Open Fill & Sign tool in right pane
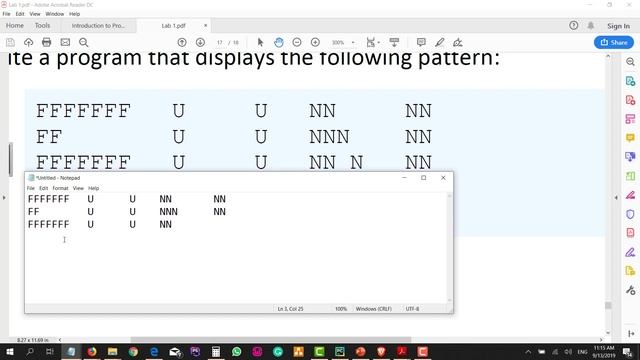The width and height of the screenshot is (640, 360). 630,195
